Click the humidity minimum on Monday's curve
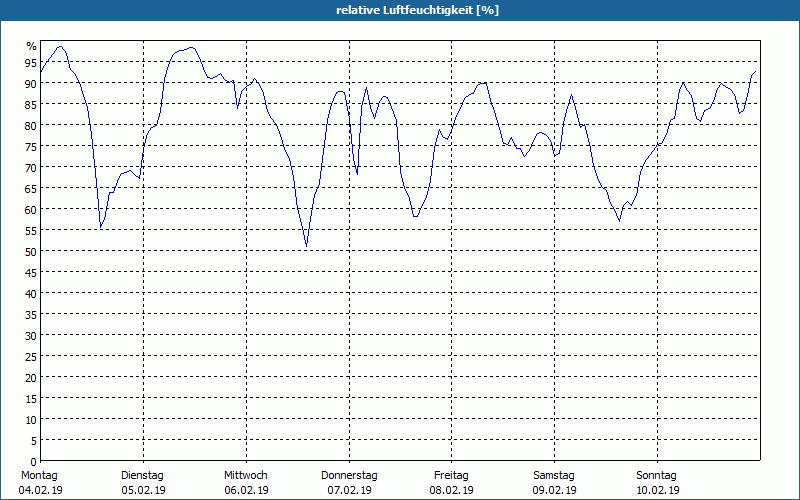This screenshot has width=800, height=500. (101, 227)
